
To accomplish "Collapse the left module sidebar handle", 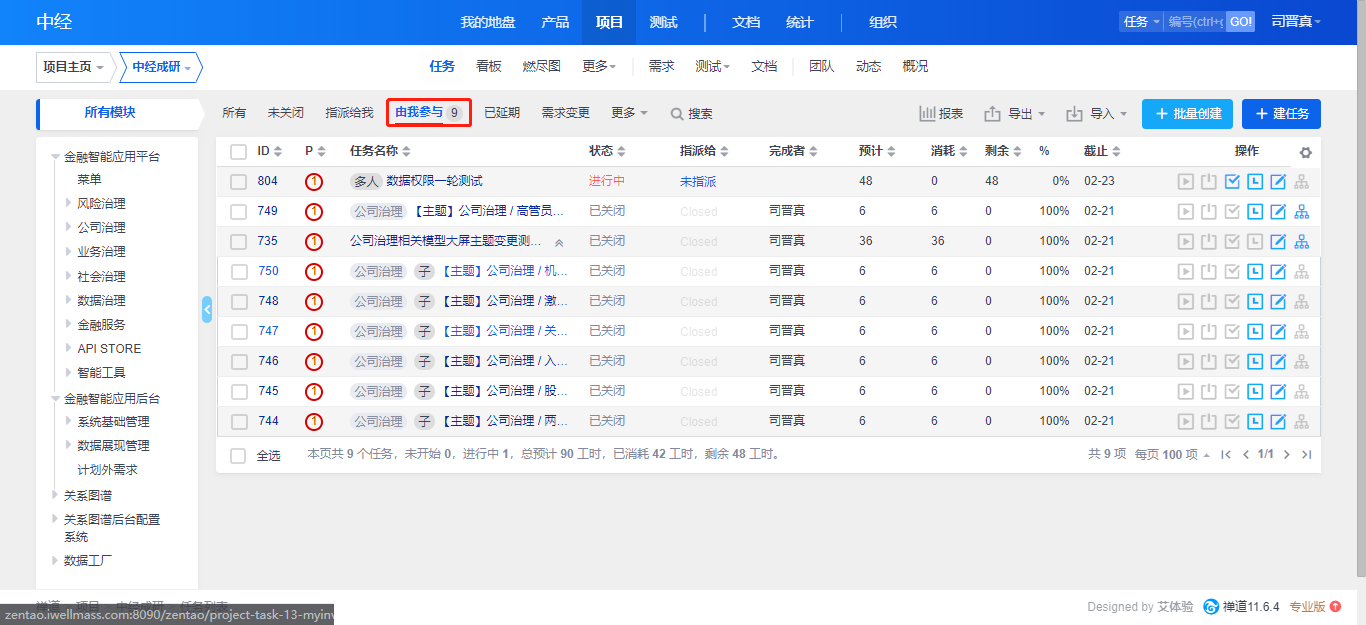I will tap(207, 310).
